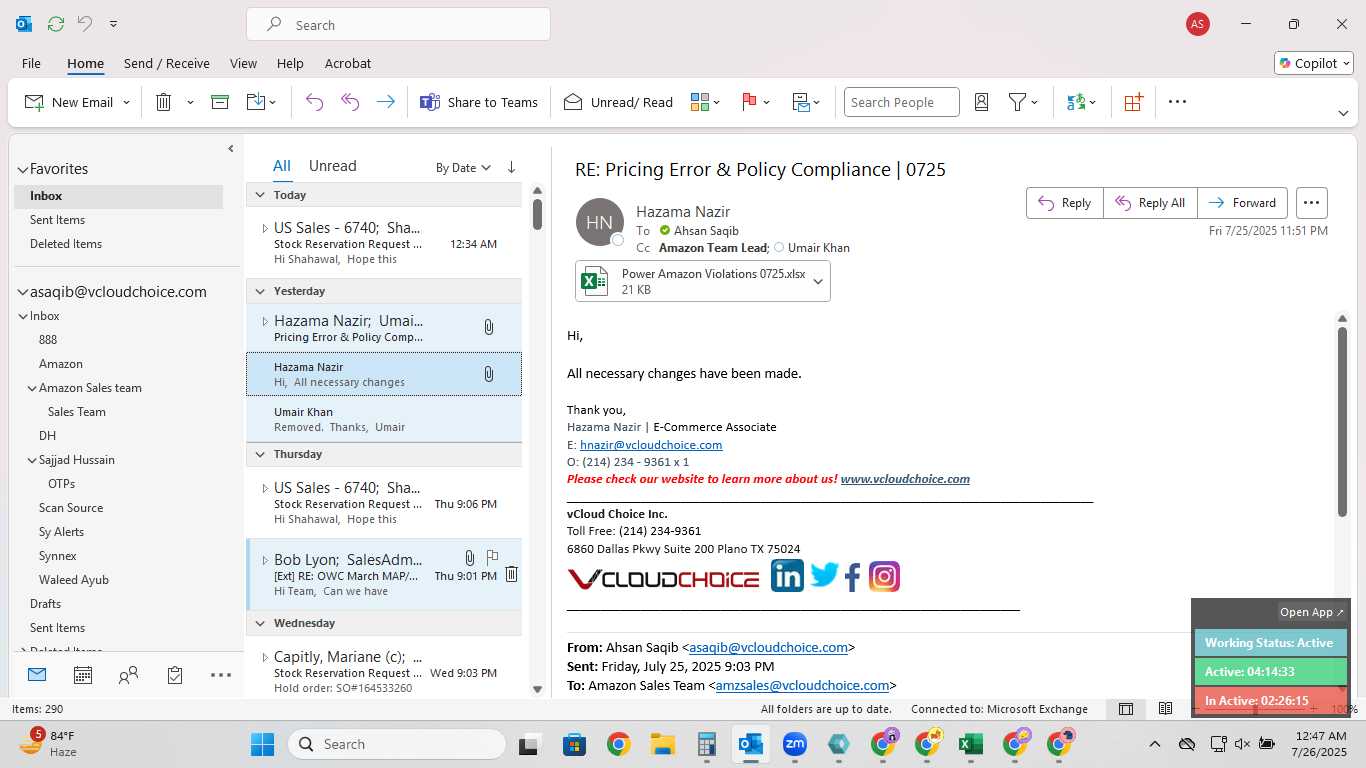Click the reading pane scrollbar

tap(1342, 421)
